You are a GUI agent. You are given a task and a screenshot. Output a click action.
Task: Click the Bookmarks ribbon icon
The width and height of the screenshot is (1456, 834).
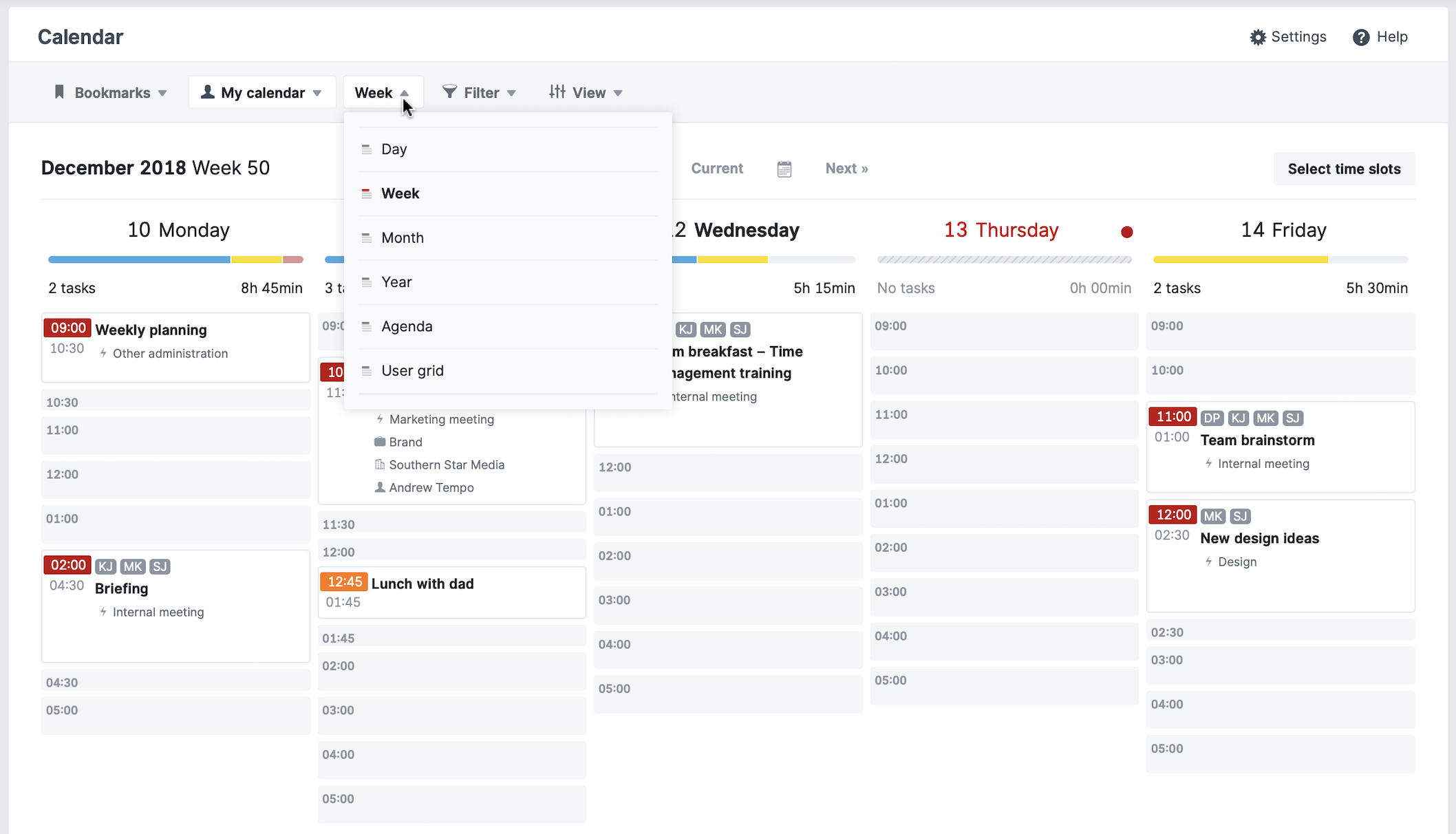(59, 92)
